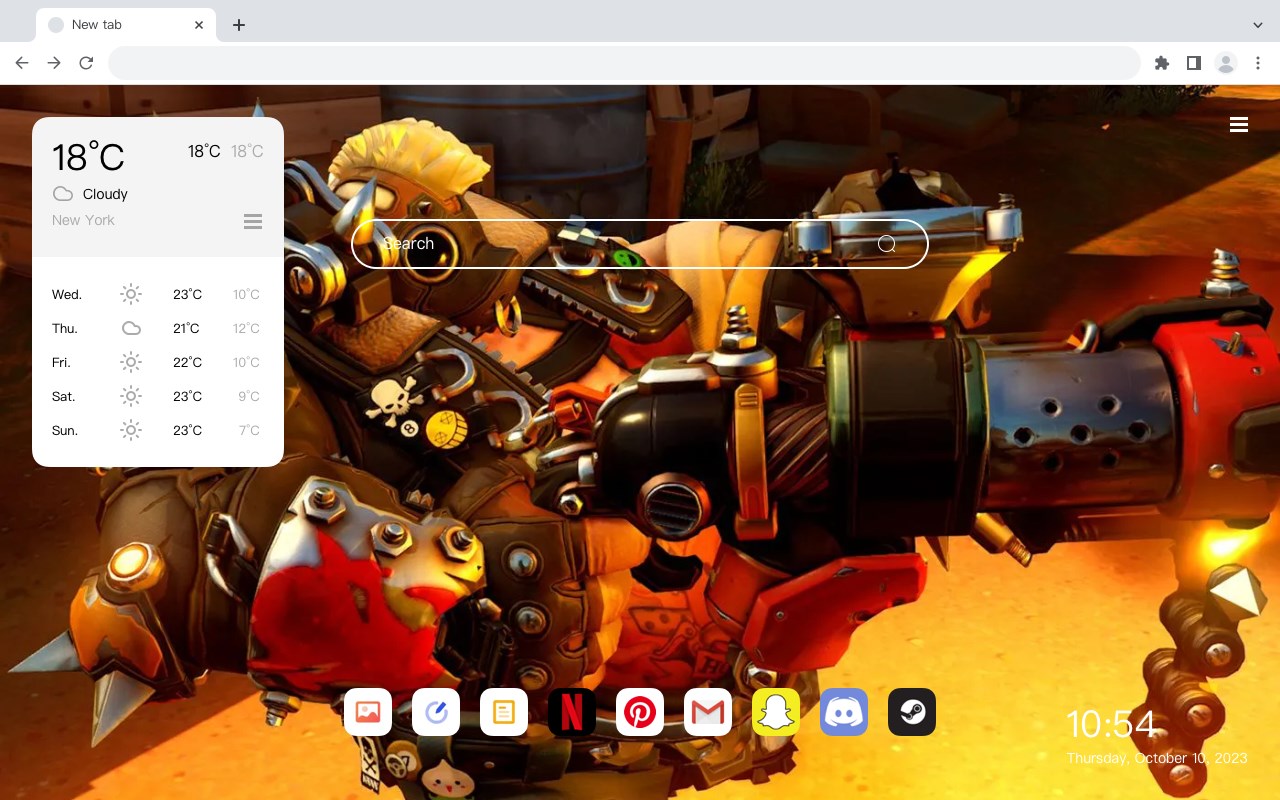This screenshot has height=800, width=1280.
Task: Open the Pinterest shortcut
Action: tap(640, 712)
